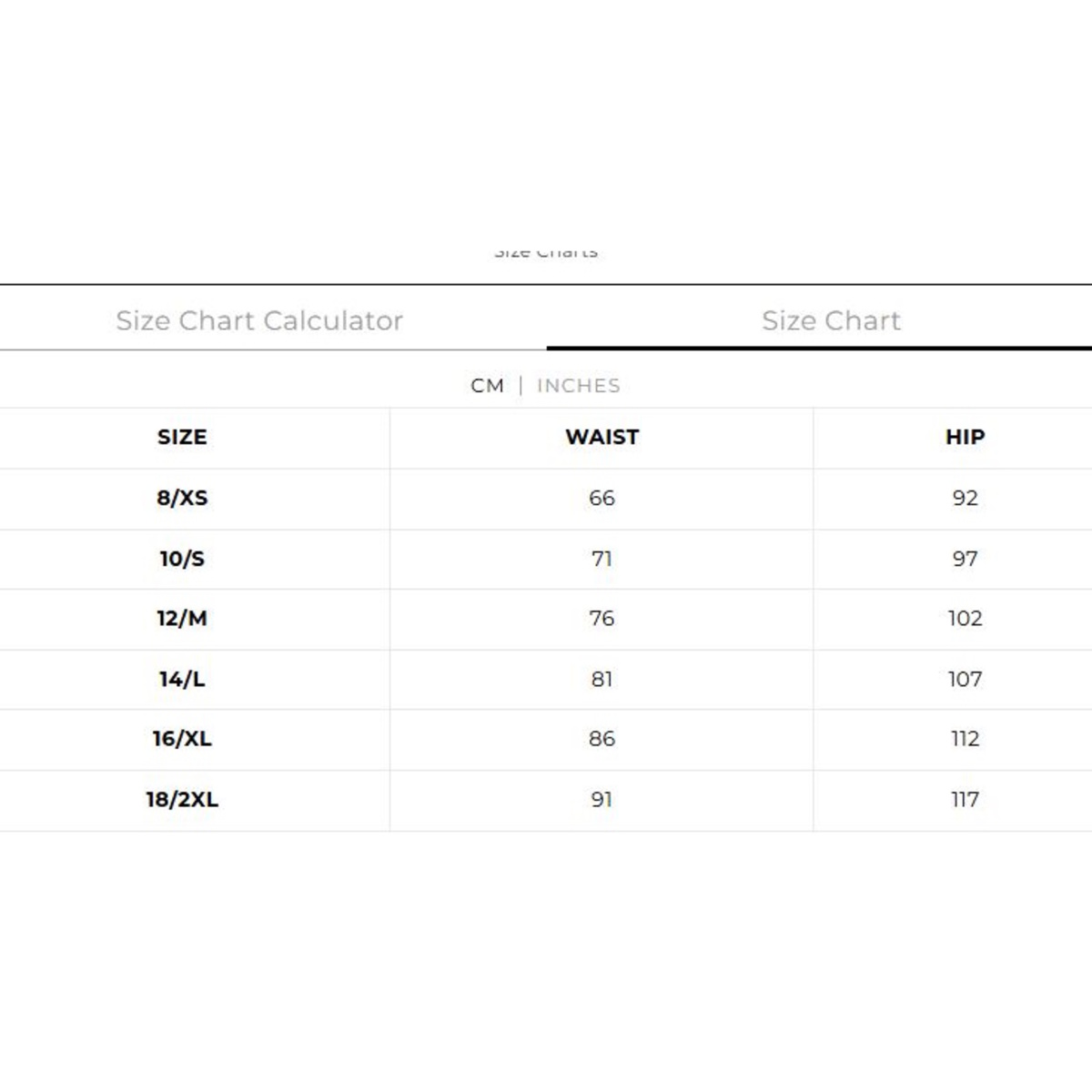
Task: Click hip value 107 for 14/L
Action: point(965,679)
